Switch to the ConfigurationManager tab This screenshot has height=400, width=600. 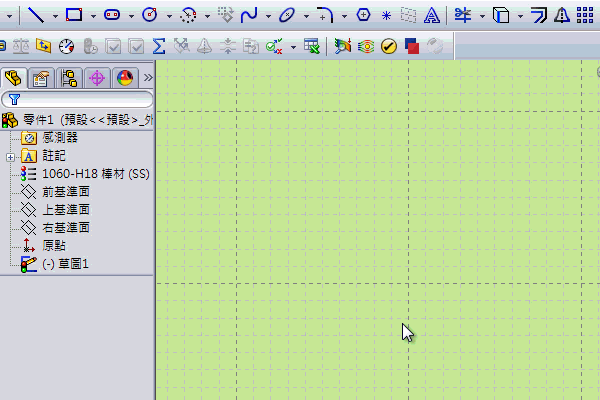click(69, 78)
